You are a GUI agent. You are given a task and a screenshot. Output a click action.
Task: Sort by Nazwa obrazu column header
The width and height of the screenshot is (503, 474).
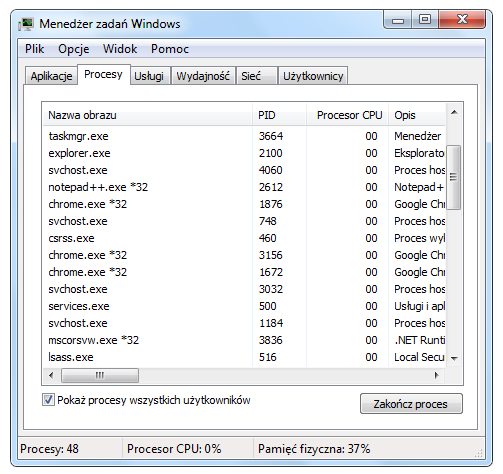click(147, 115)
